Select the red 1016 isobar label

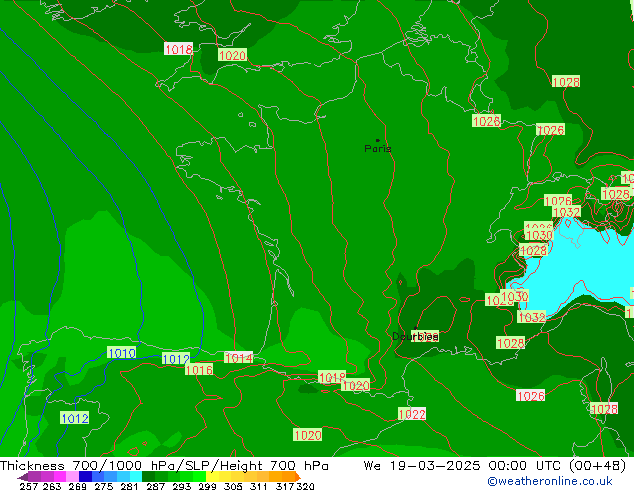199,370
